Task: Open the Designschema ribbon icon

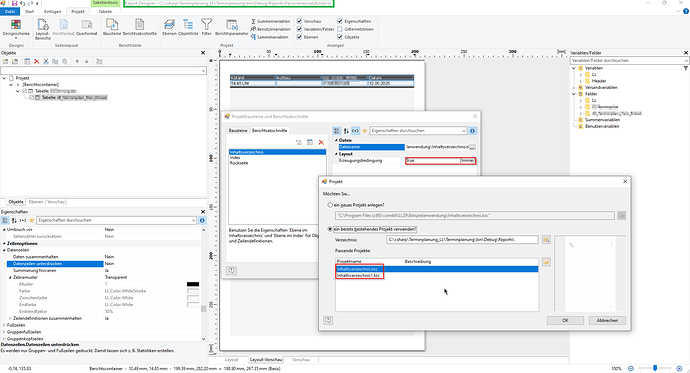Action: [x=16, y=28]
